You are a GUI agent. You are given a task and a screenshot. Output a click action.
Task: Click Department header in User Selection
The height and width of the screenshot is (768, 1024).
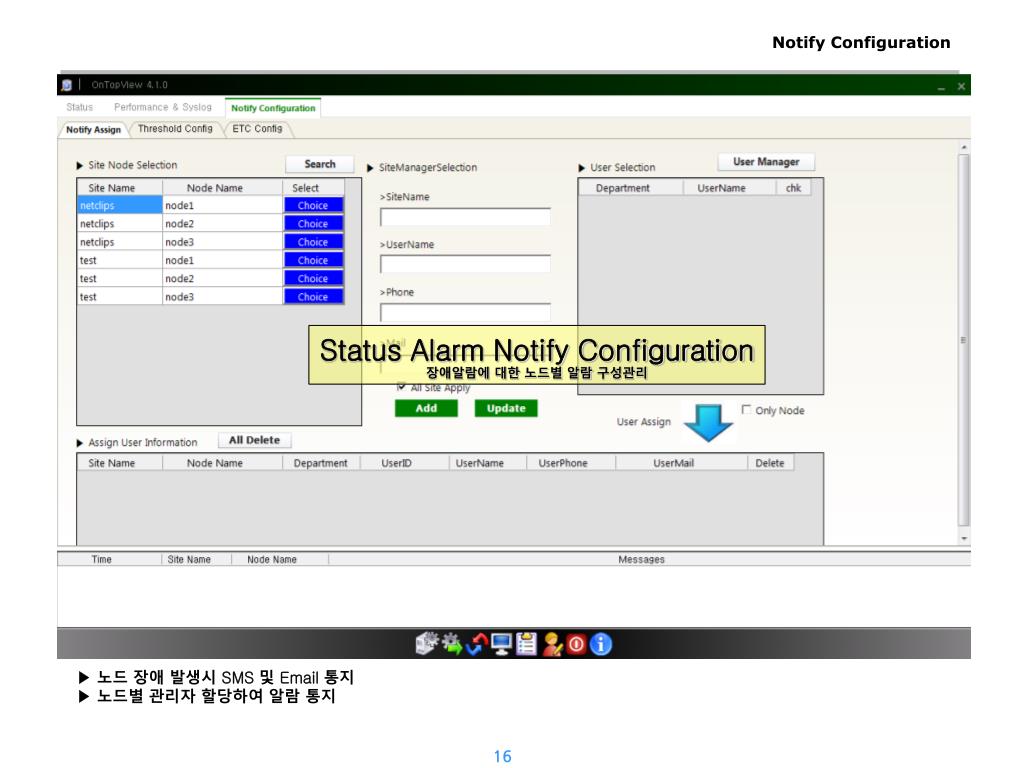tap(630, 187)
